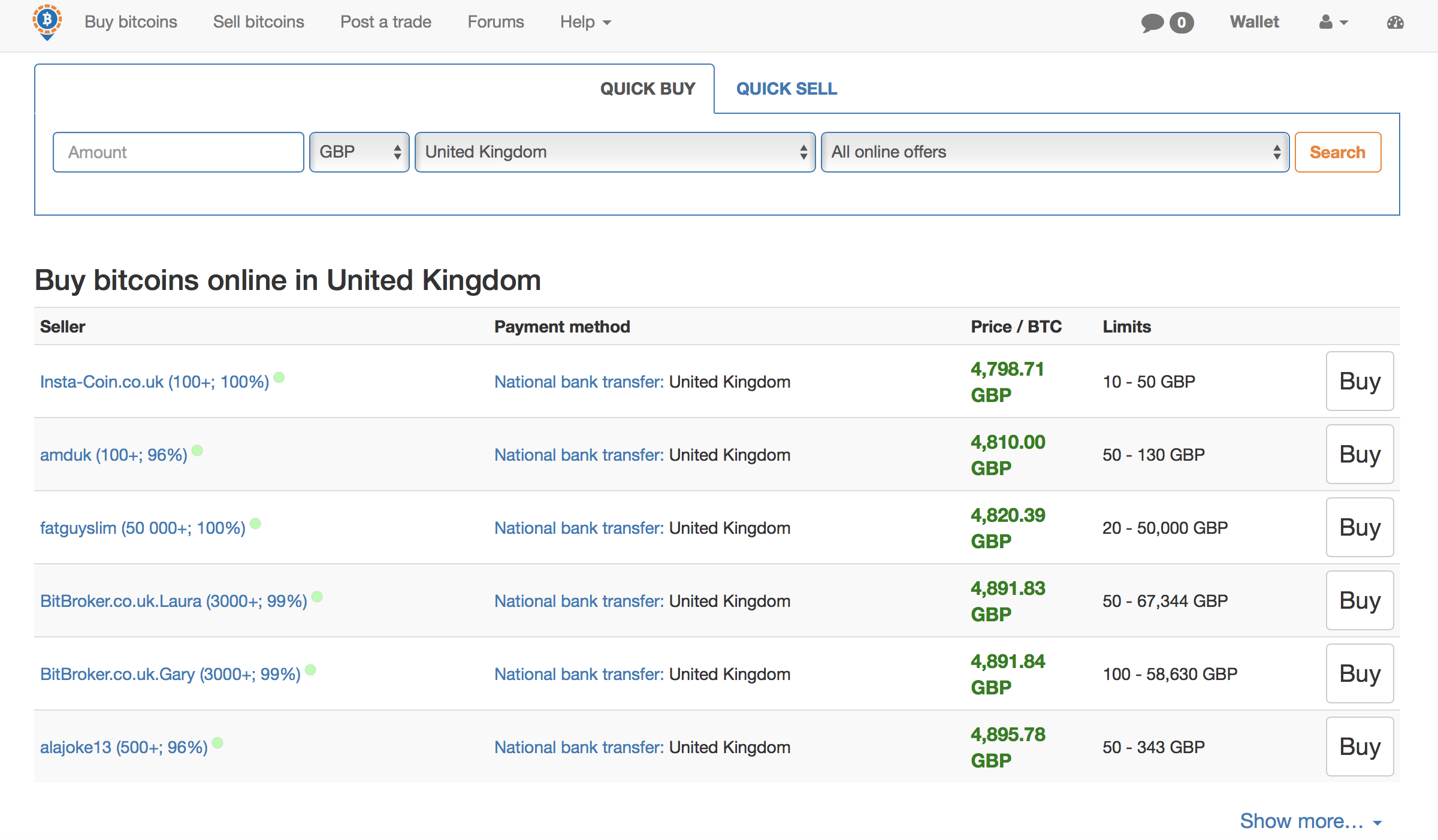Click Buy button for BitBroker.co.uk.Laura offer
The width and height of the screenshot is (1438, 840).
point(1360,600)
